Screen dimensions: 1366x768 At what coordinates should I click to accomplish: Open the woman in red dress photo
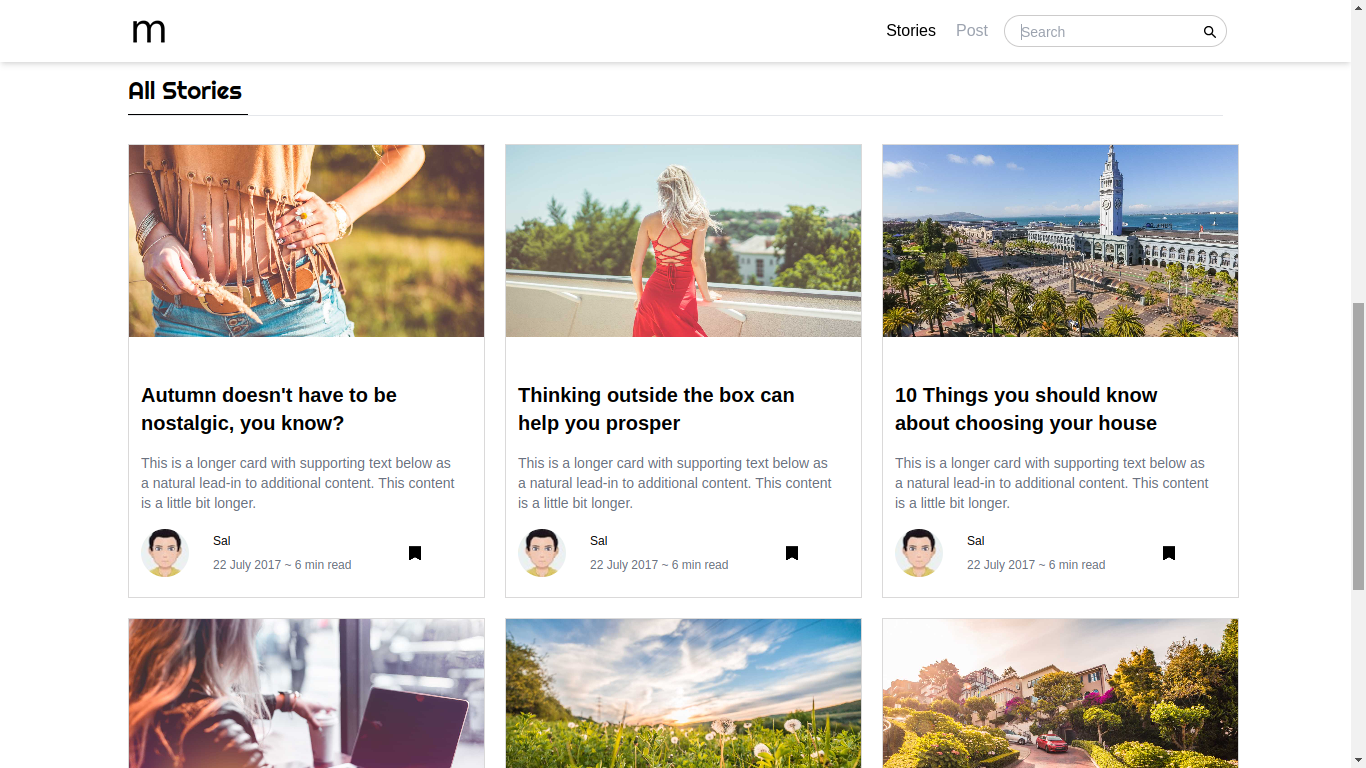(x=683, y=241)
